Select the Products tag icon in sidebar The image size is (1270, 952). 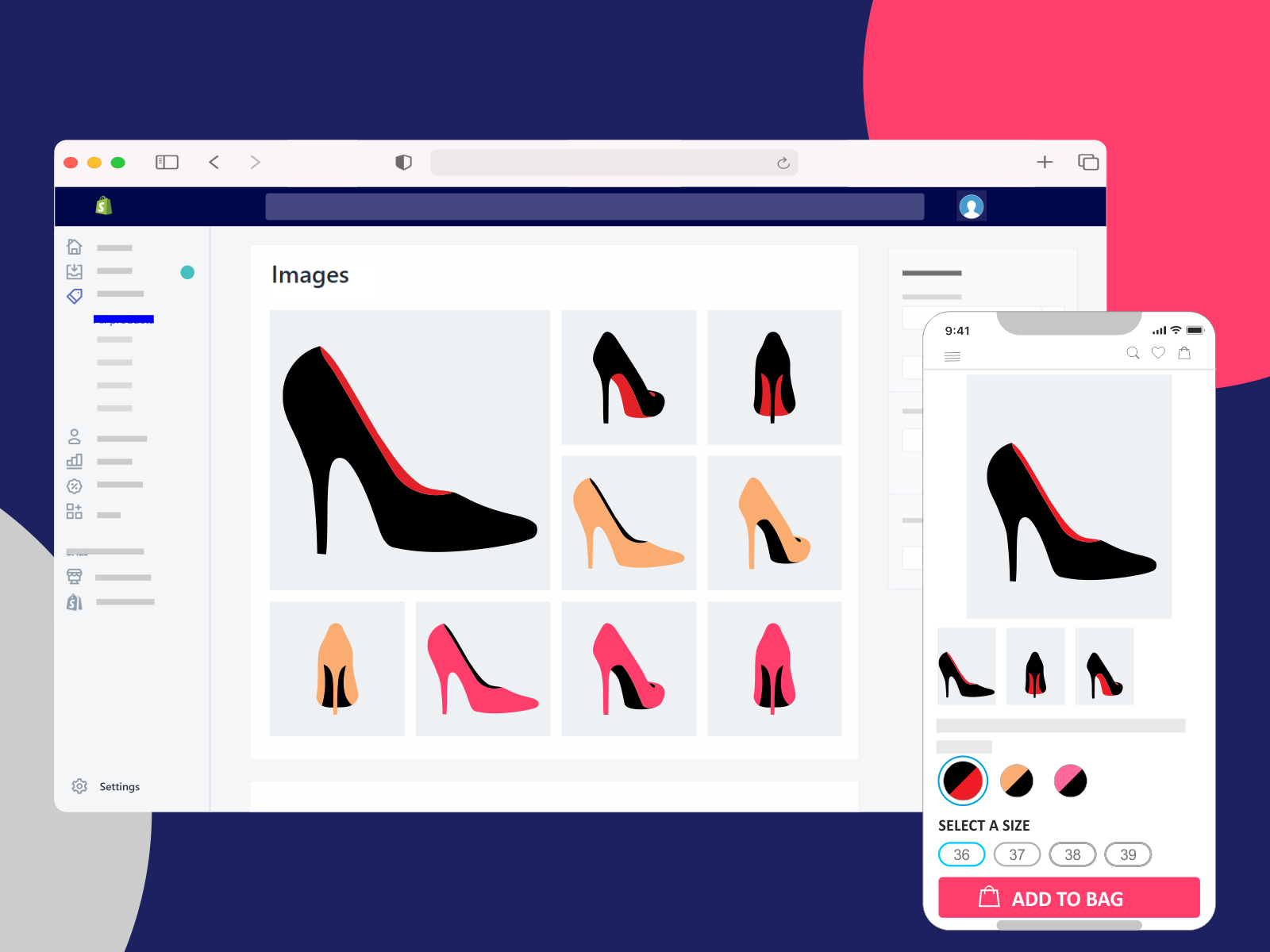pyautogui.click(x=75, y=296)
